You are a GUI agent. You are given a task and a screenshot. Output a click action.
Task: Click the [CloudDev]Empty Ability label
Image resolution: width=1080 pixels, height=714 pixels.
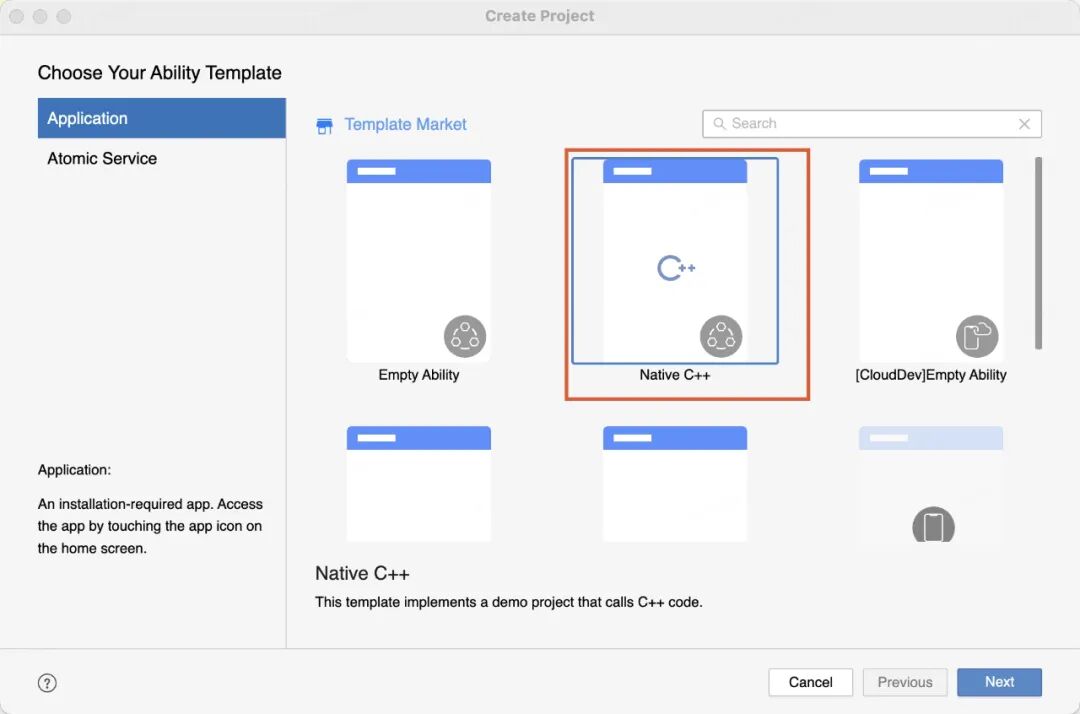point(931,375)
